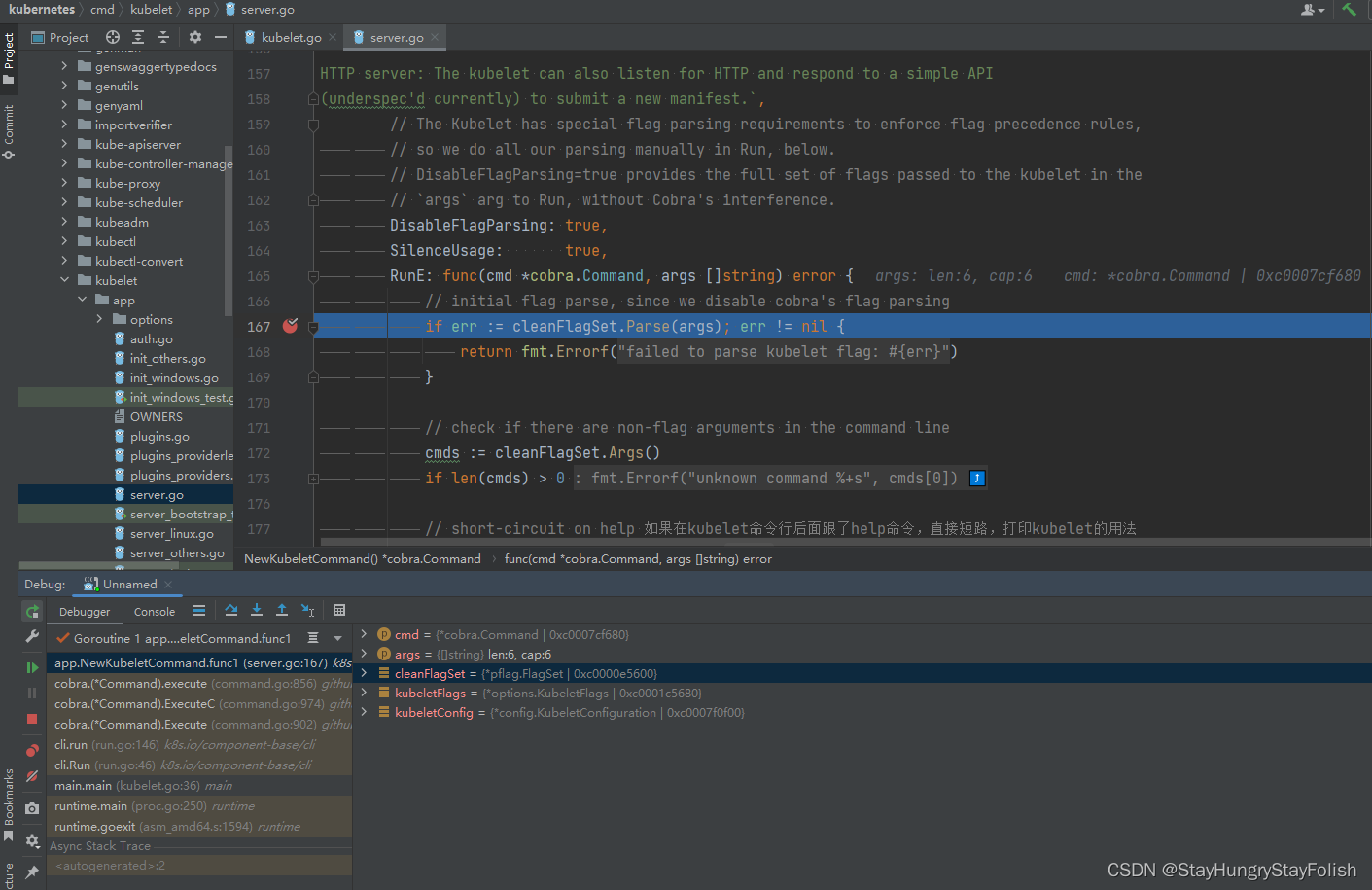
Task: Hide the Project panel with minus icon
Action: pos(221,37)
